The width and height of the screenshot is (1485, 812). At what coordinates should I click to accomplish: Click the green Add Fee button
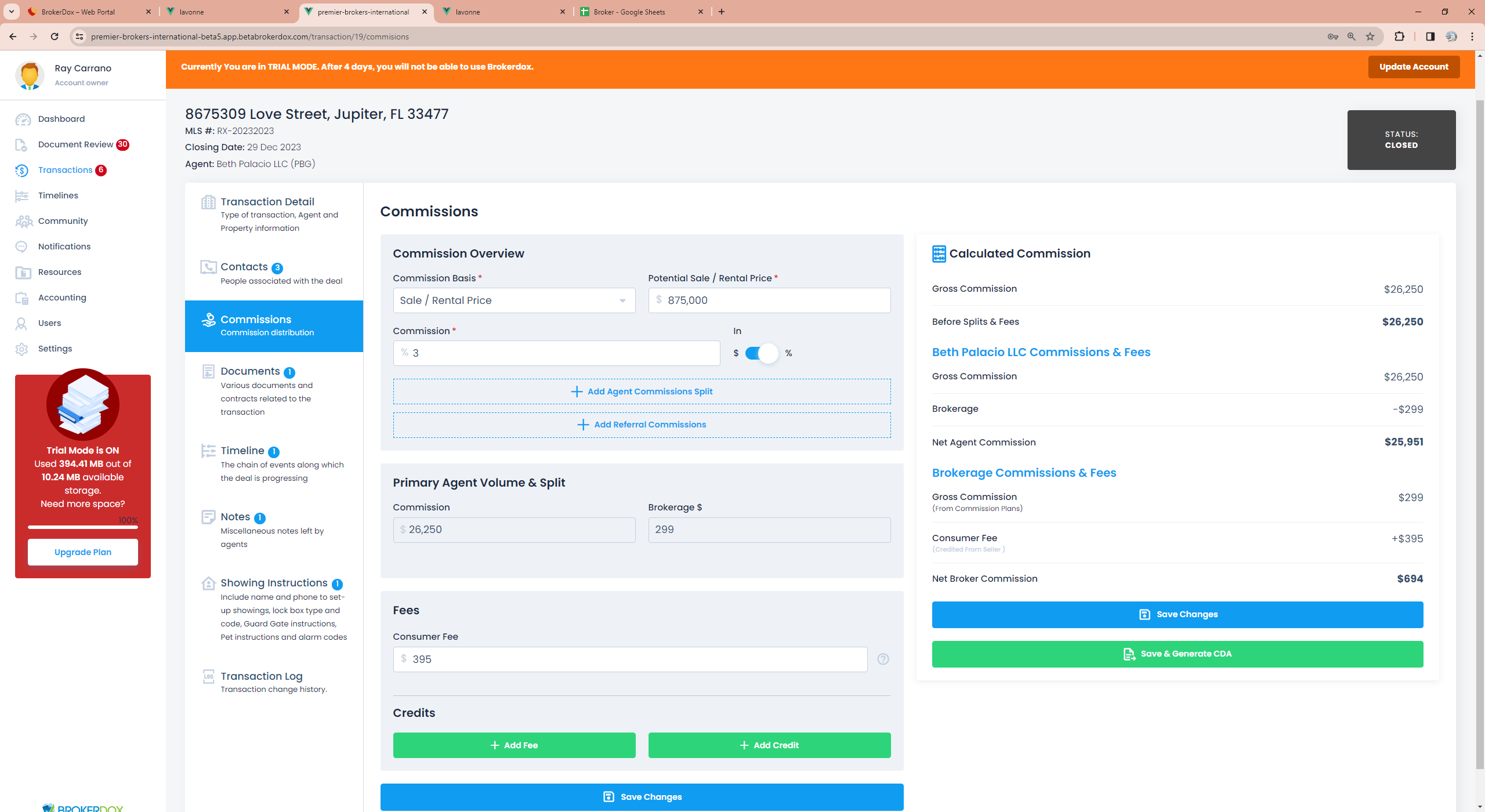tap(514, 745)
